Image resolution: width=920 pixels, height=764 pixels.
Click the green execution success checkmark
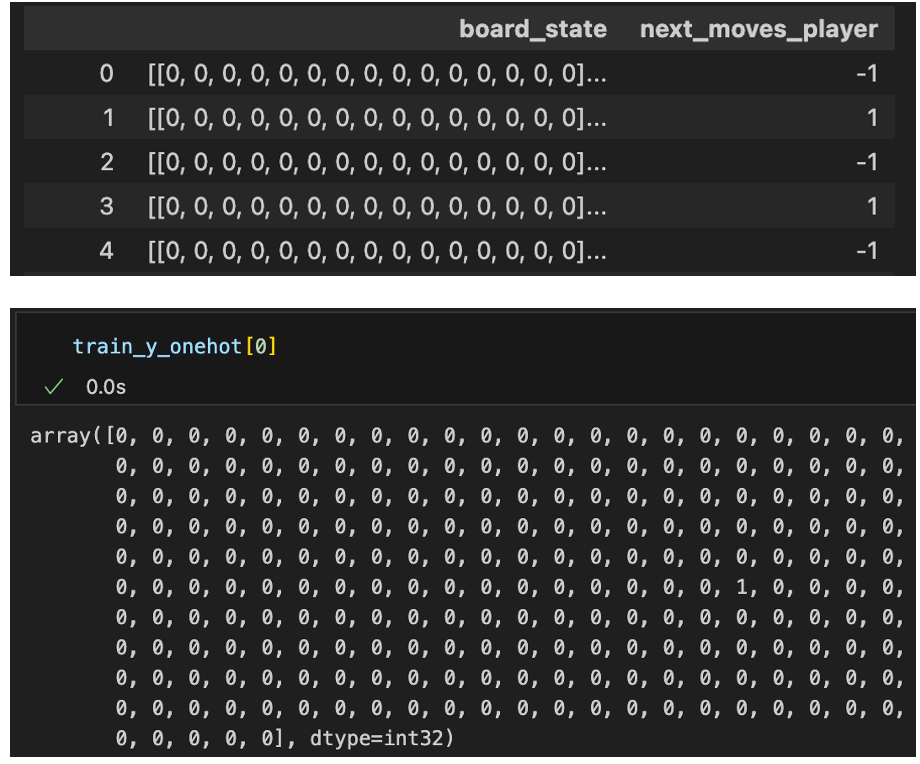pos(54,385)
